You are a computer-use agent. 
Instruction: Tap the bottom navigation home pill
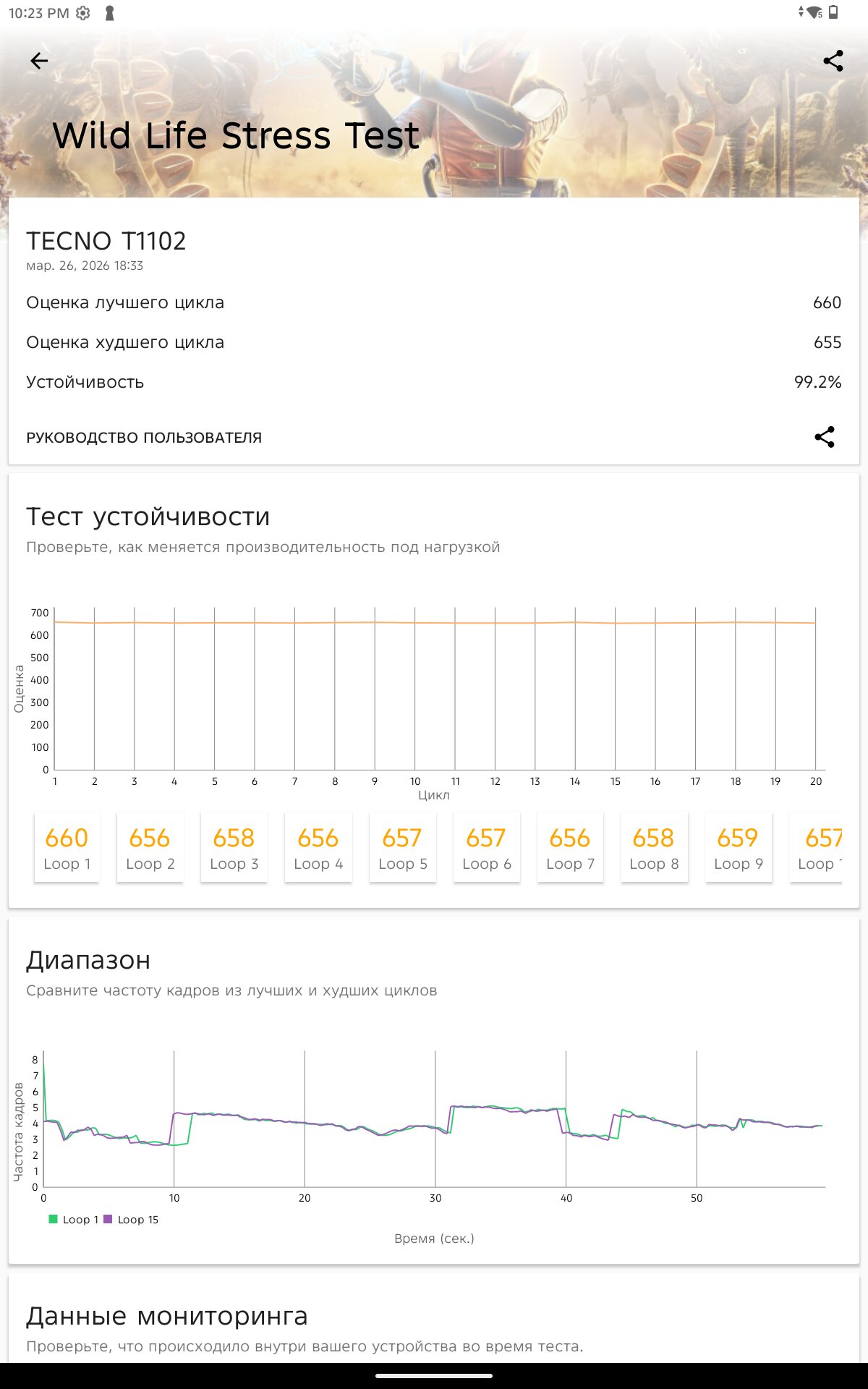[434, 1375]
